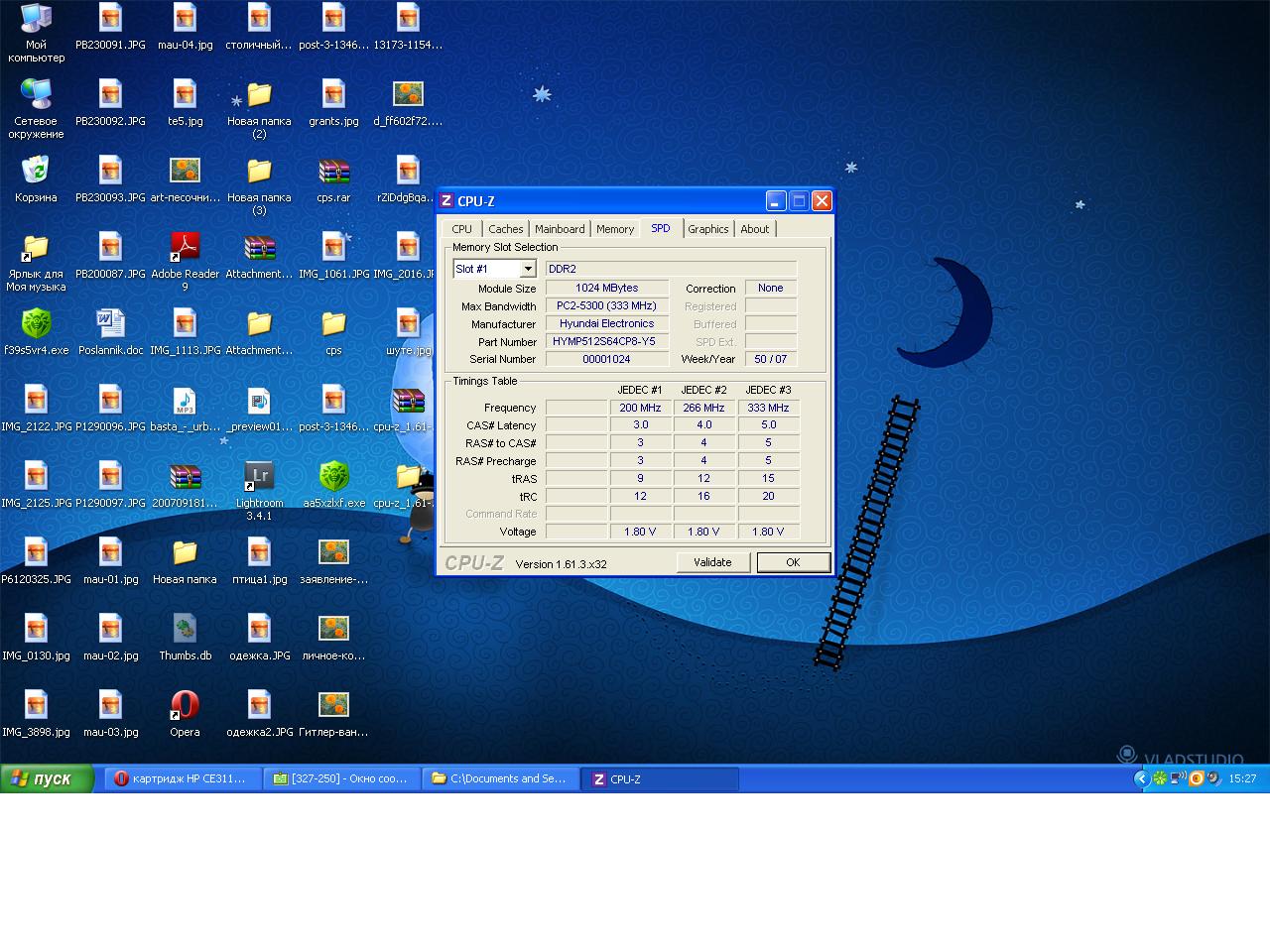Viewport: 1270px width, 952px height.
Task: Select the Новая папка (2) folder
Action: [x=259, y=94]
